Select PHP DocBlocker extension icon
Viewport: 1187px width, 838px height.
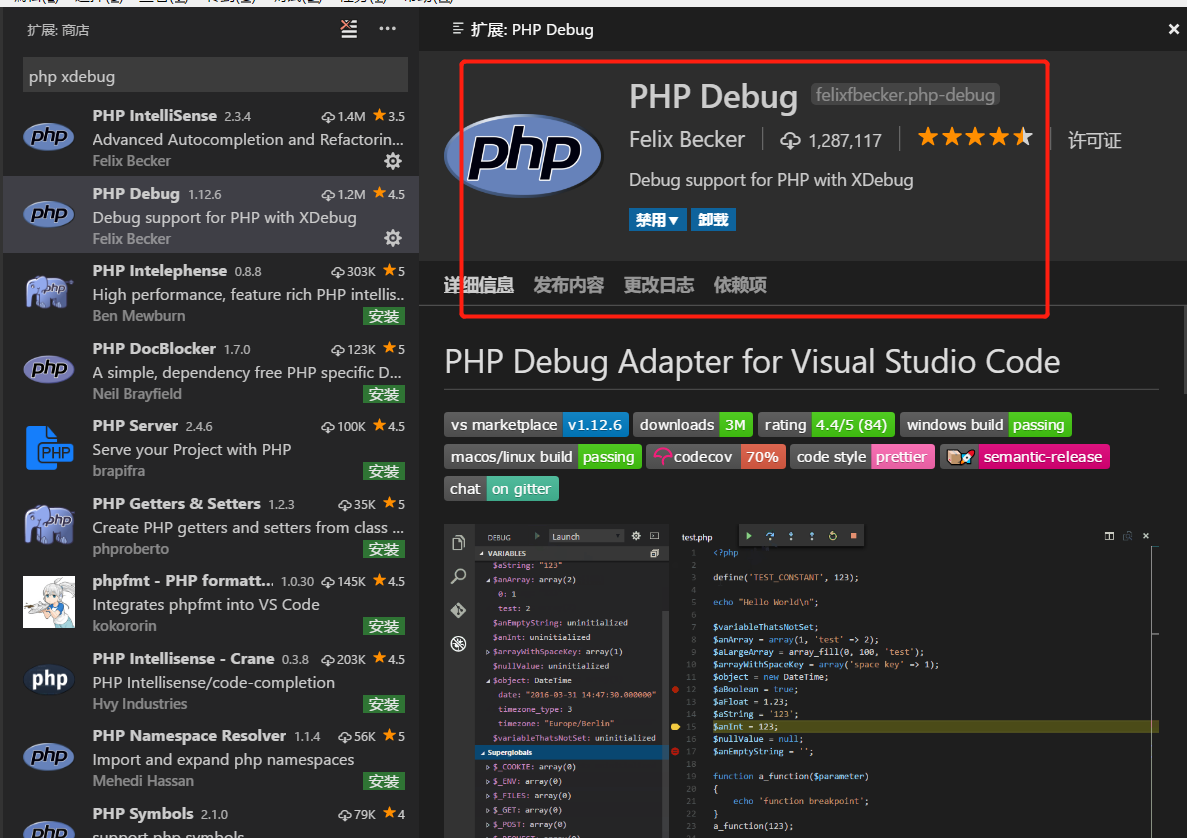pyautogui.click(x=49, y=369)
